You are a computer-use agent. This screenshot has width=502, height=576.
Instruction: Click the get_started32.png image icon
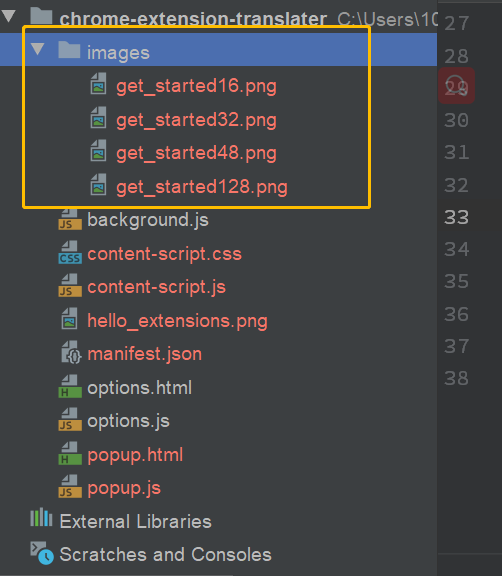[x=98, y=118]
